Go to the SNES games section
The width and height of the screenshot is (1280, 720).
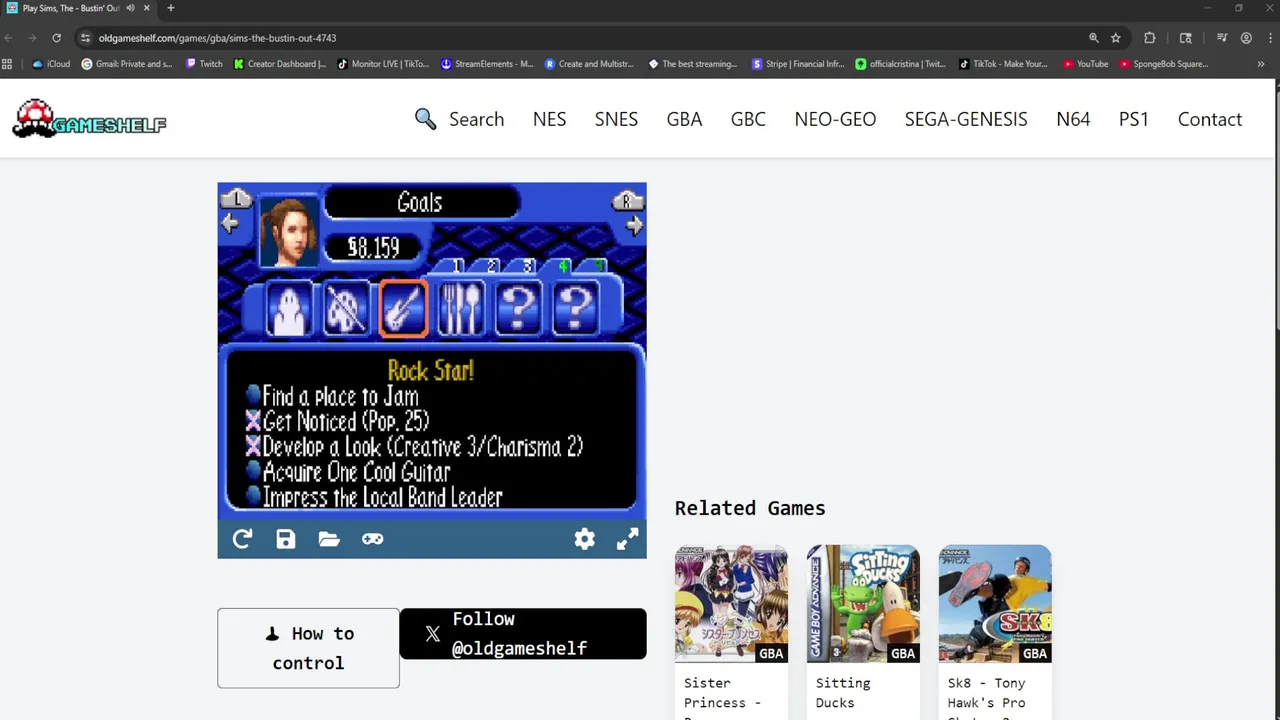pos(616,119)
